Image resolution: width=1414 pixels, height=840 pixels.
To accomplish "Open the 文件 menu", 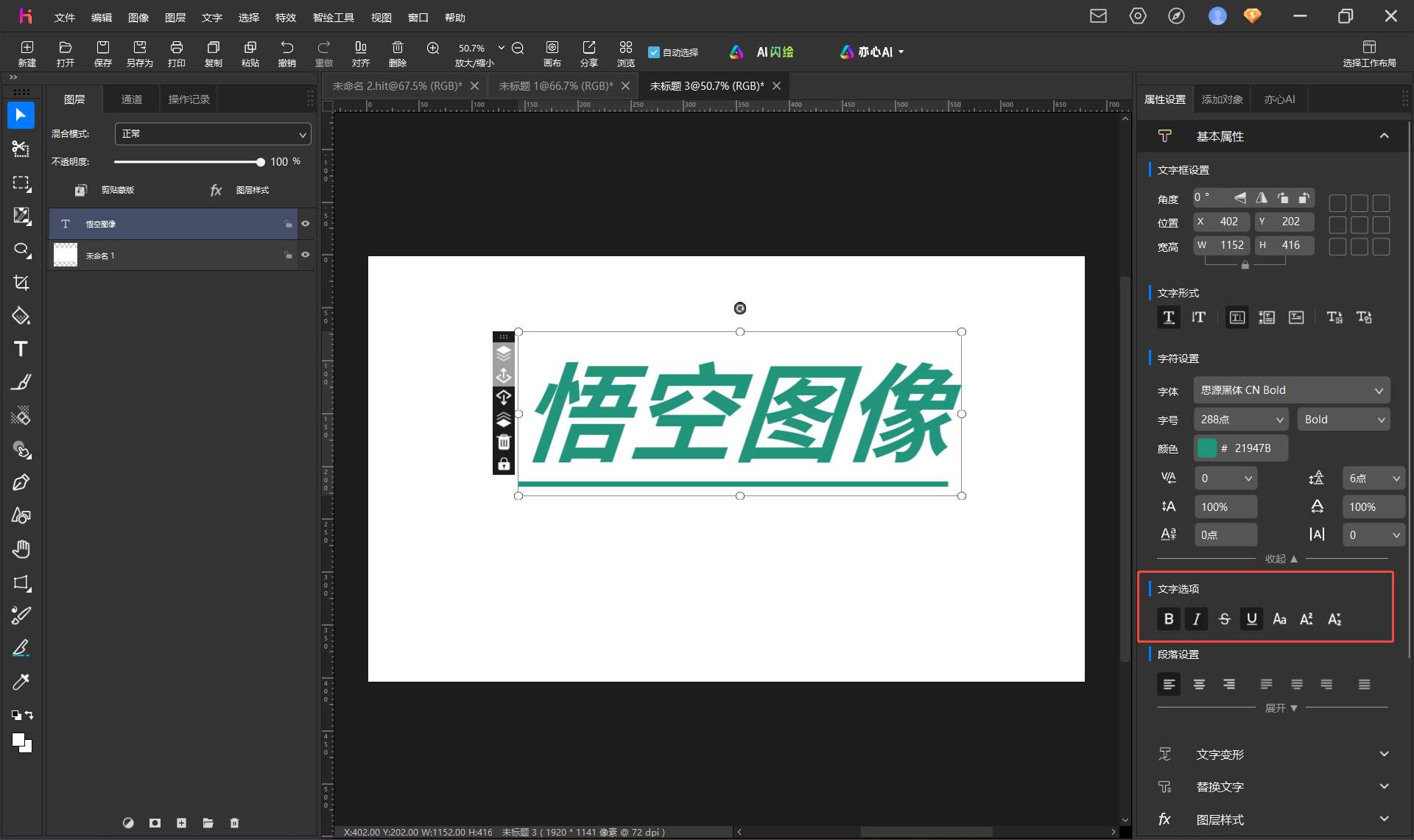I will pos(64,18).
